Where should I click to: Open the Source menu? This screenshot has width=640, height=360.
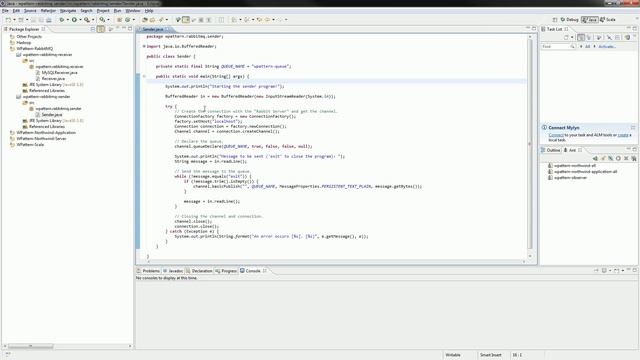30,11
